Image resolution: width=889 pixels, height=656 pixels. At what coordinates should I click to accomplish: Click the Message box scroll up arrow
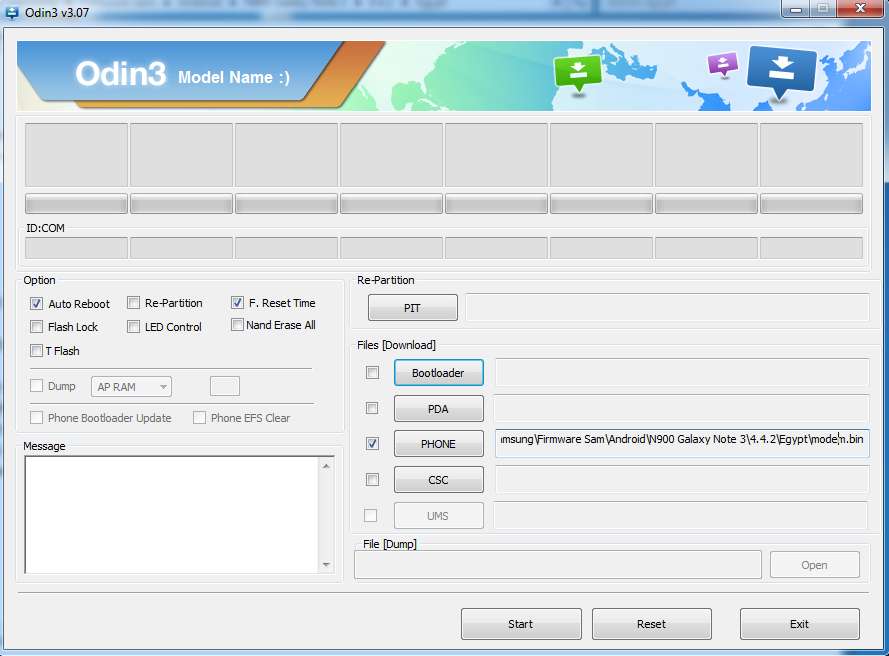pos(327,466)
